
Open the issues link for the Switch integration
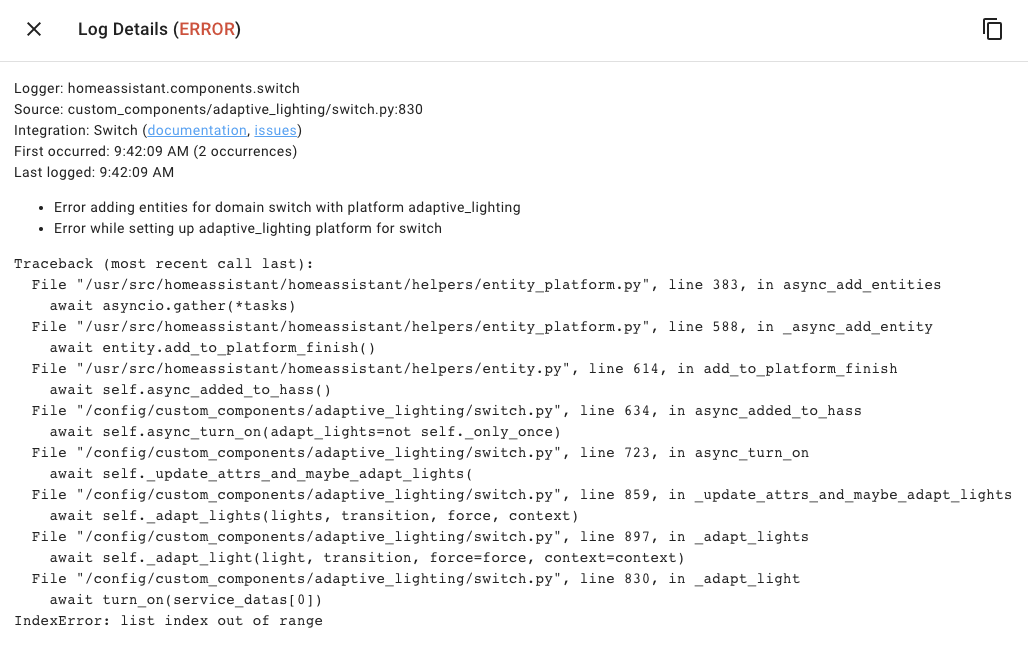point(275,130)
